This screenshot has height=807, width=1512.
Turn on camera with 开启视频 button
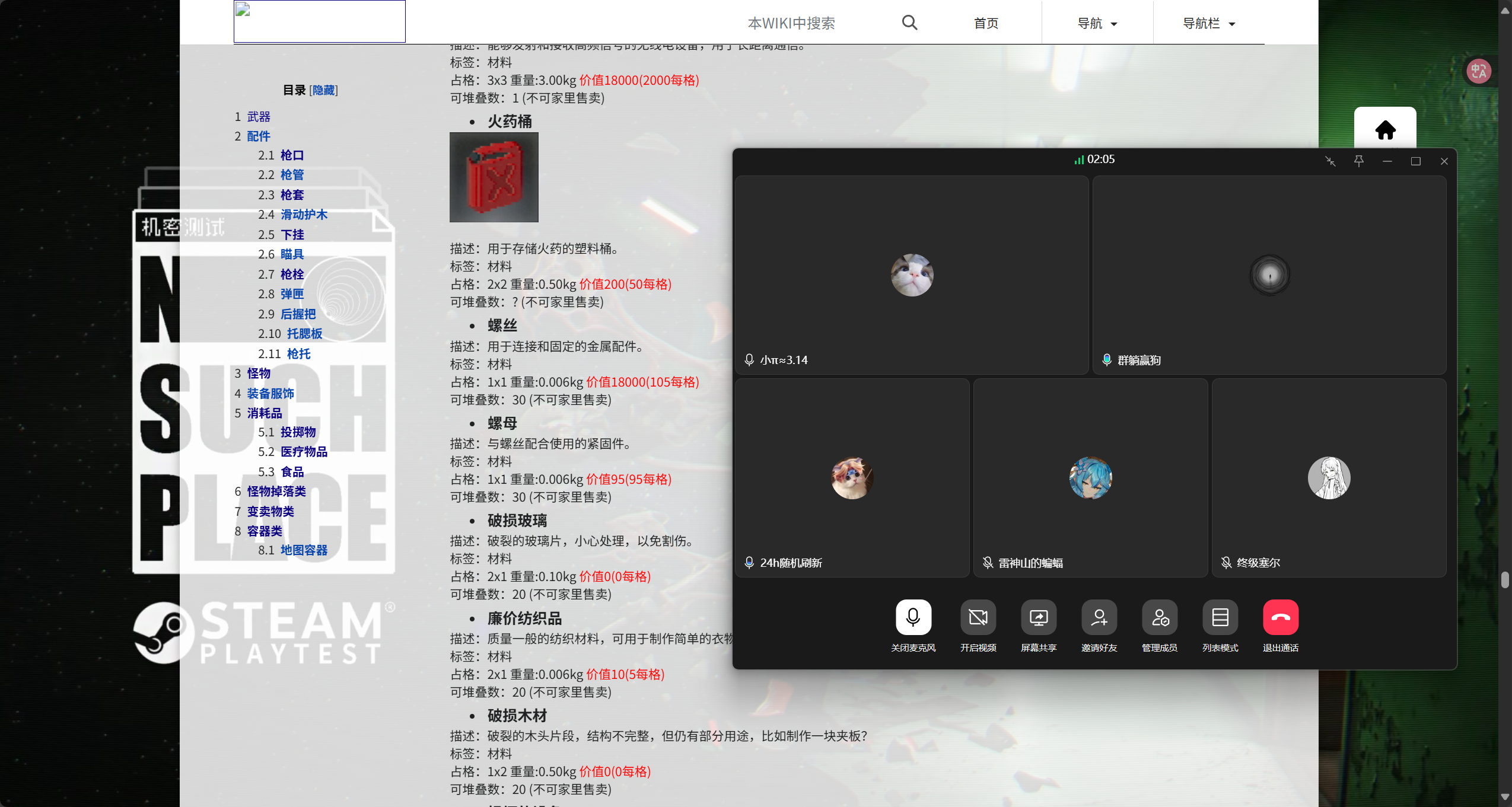[978, 617]
